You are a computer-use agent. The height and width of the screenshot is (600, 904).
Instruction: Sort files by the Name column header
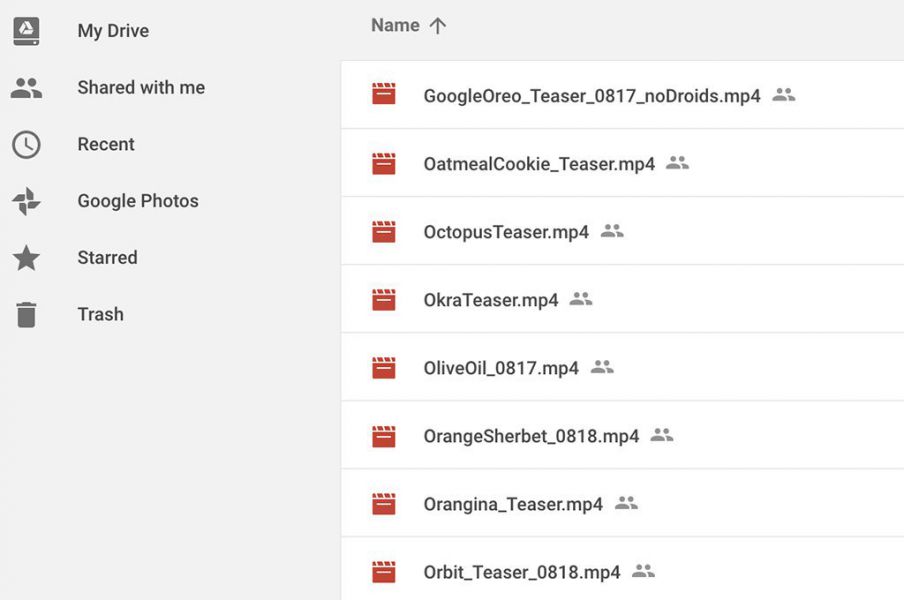coord(396,25)
